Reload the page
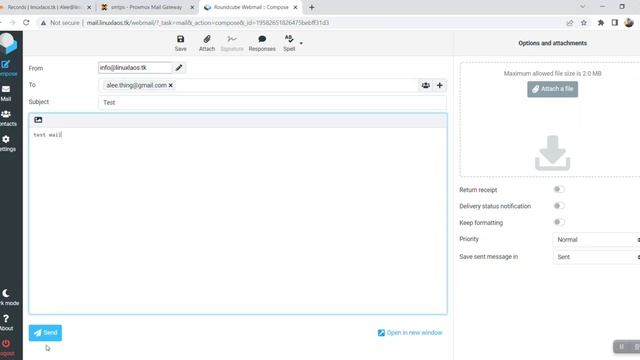 [x=26, y=23]
